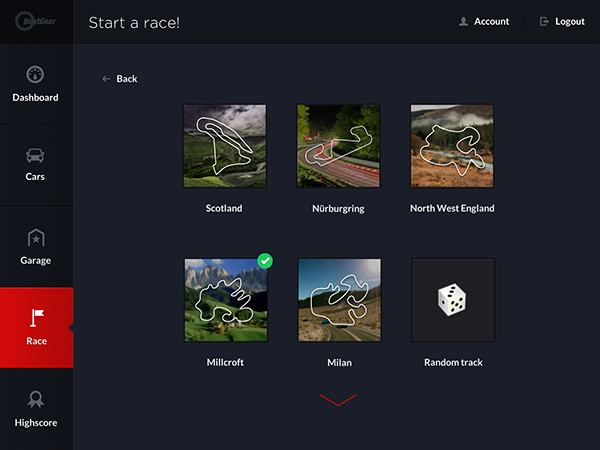Image resolution: width=600 pixels, height=450 pixels.
Task: Click the Logout link text
Action: [x=570, y=22]
